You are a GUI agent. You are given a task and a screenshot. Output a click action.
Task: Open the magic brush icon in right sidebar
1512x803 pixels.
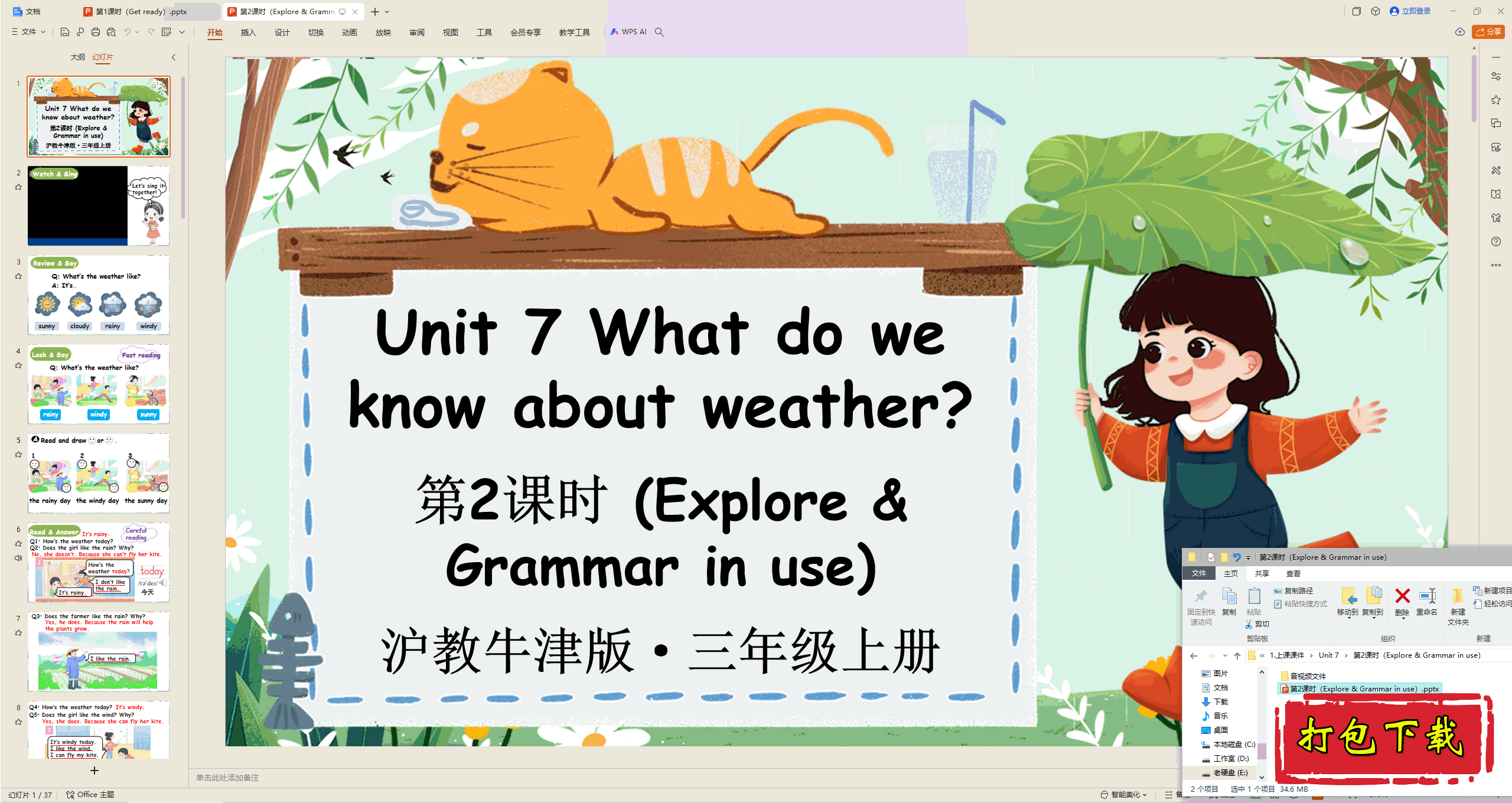click(x=1496, y=171)
